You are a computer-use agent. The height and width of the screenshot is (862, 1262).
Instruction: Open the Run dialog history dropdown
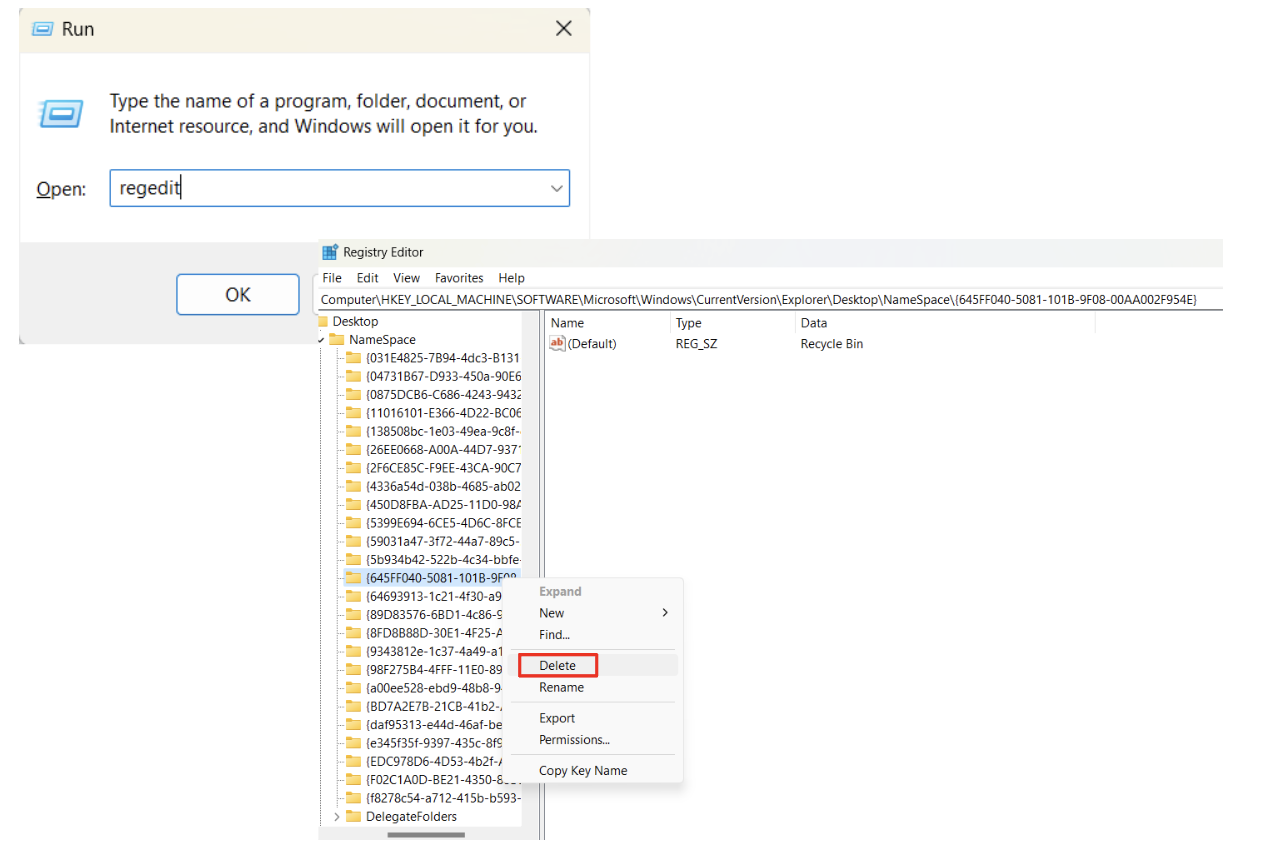tap(556, 188)
